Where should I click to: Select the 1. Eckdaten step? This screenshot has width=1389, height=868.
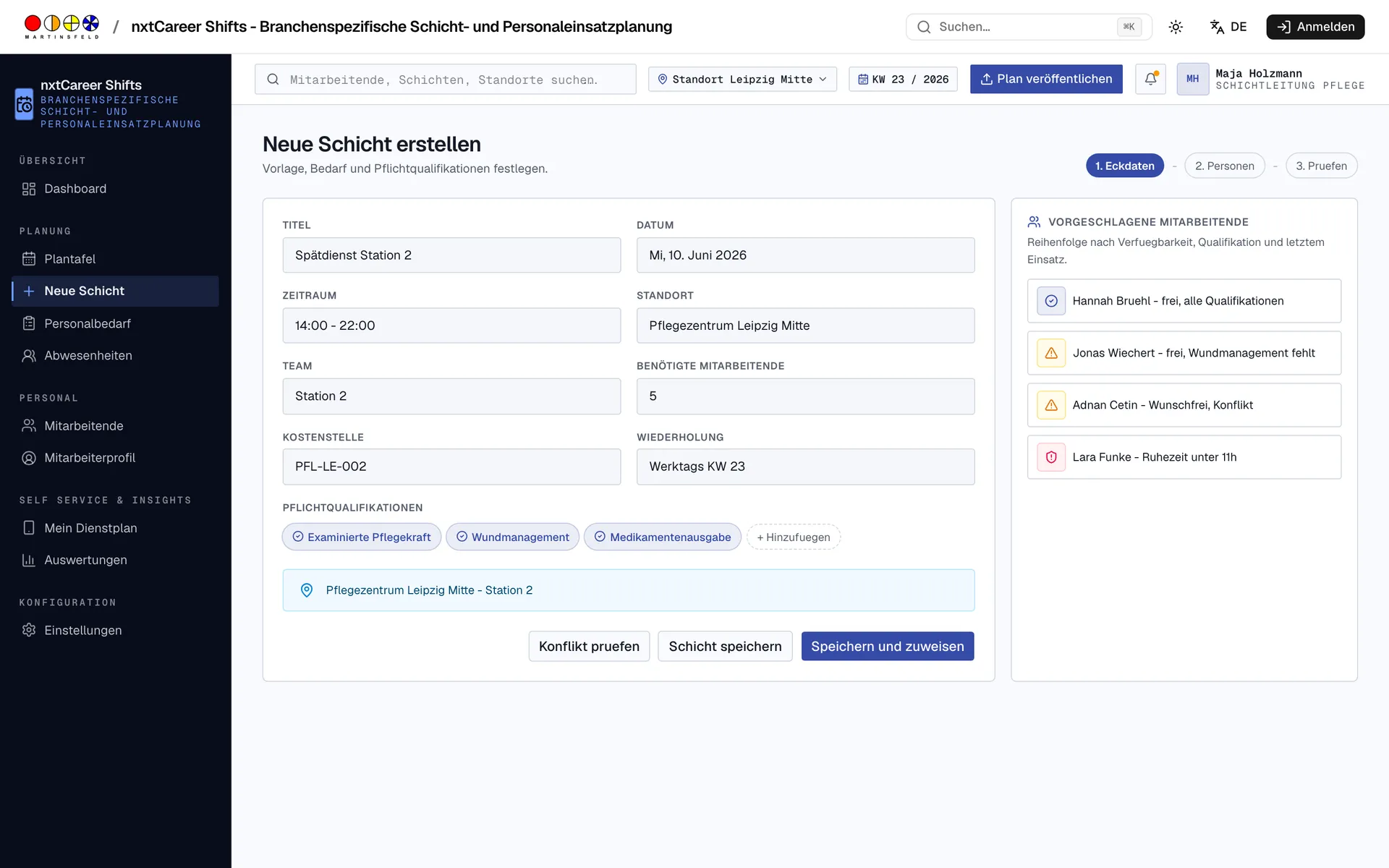point(1125,166)
